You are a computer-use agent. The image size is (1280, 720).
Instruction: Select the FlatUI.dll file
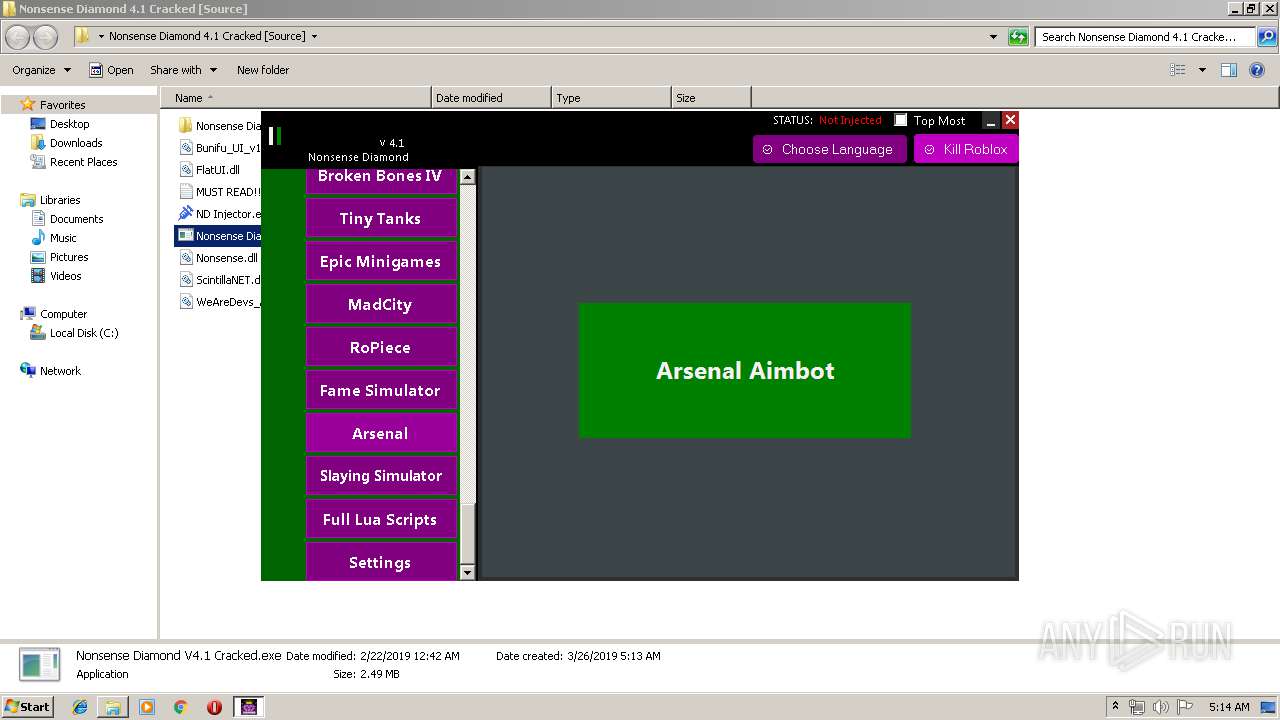[217, 170]
